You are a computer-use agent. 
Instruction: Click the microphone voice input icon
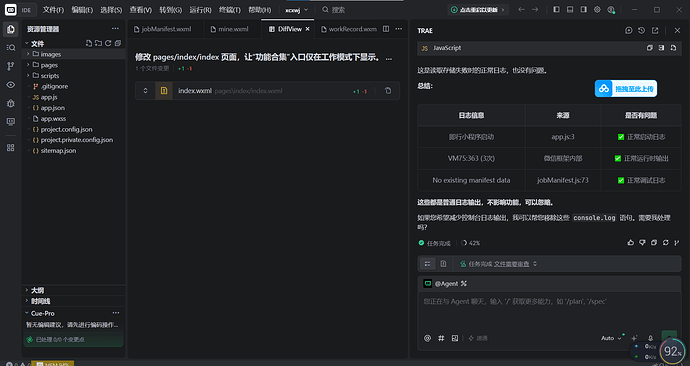pos(650,338)
